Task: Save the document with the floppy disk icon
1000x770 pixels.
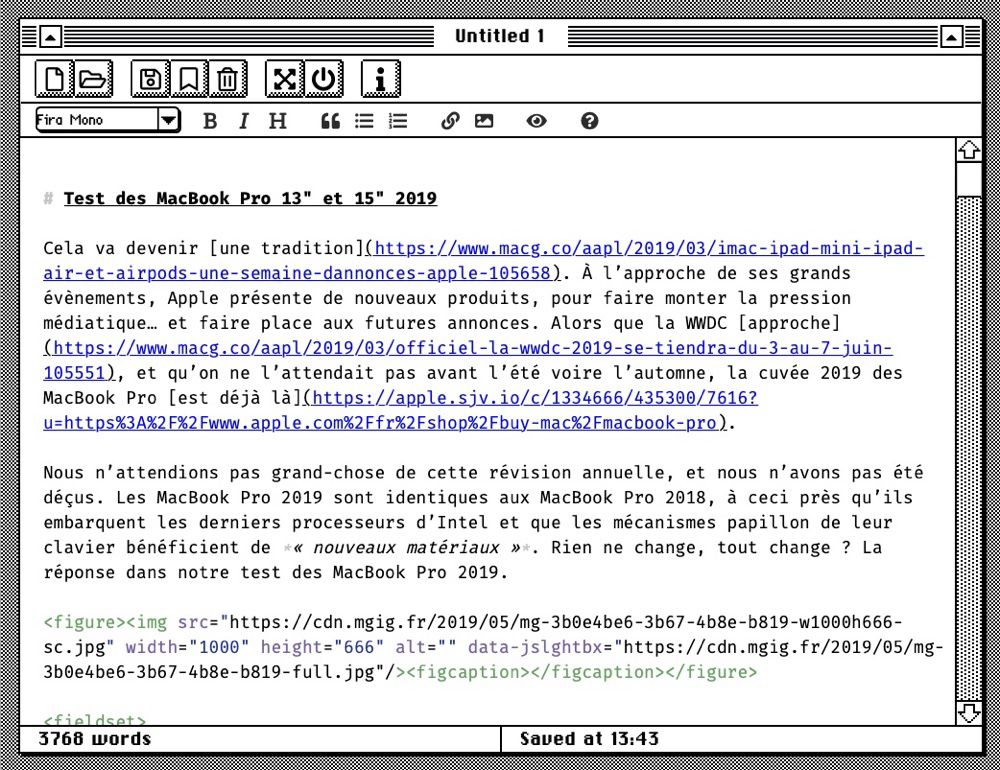Action: point(151,79)
